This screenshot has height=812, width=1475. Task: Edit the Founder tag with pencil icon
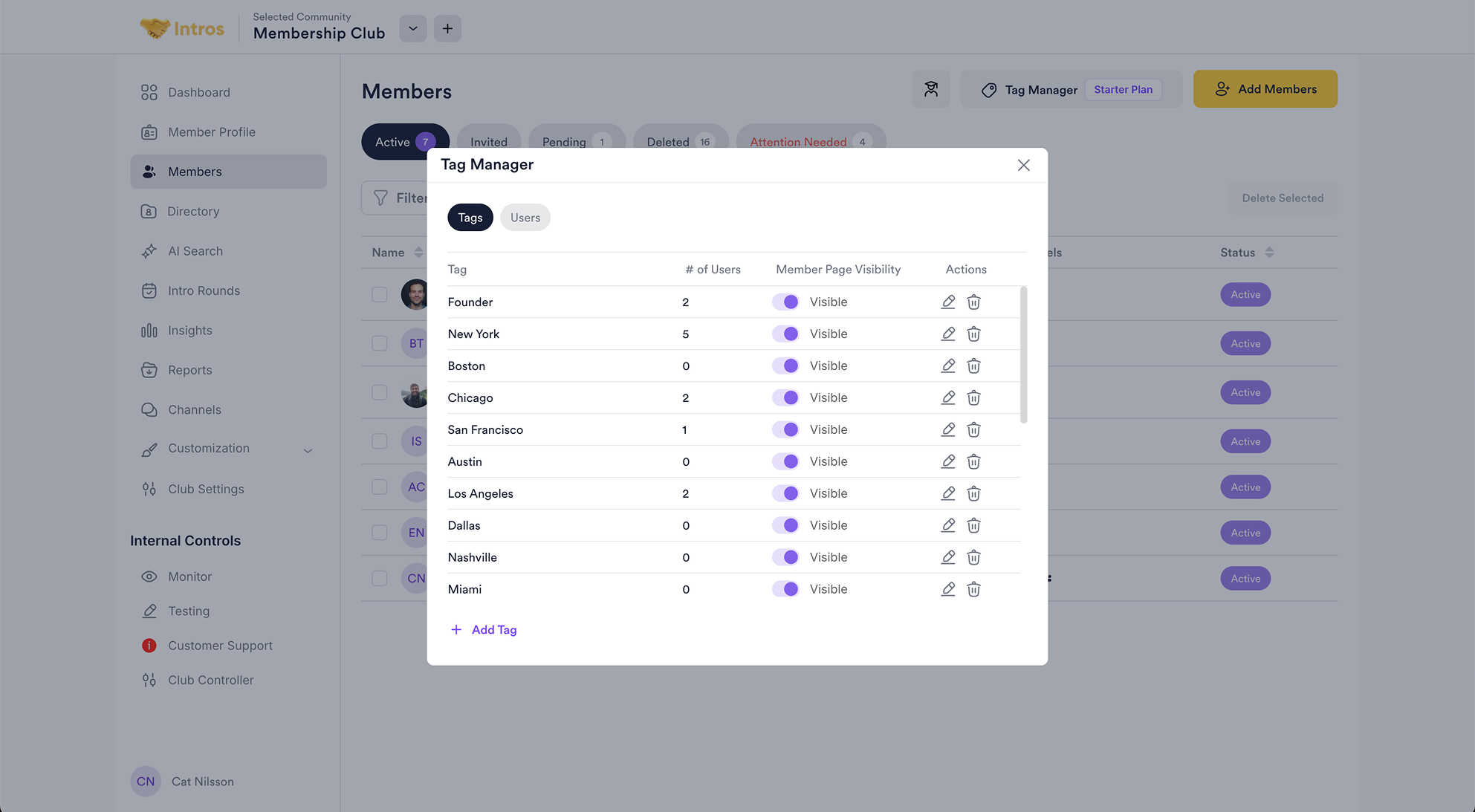[x=948, y=302]
